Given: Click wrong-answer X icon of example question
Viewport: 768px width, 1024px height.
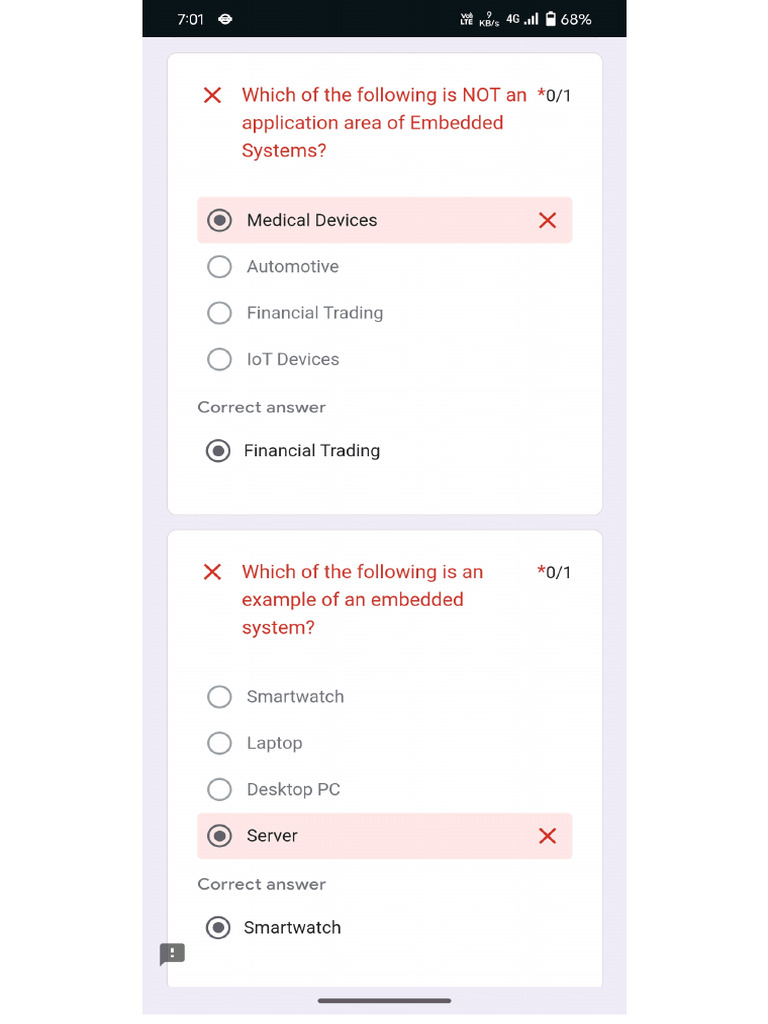Looking at the screenshot, I should click(212, 572).
